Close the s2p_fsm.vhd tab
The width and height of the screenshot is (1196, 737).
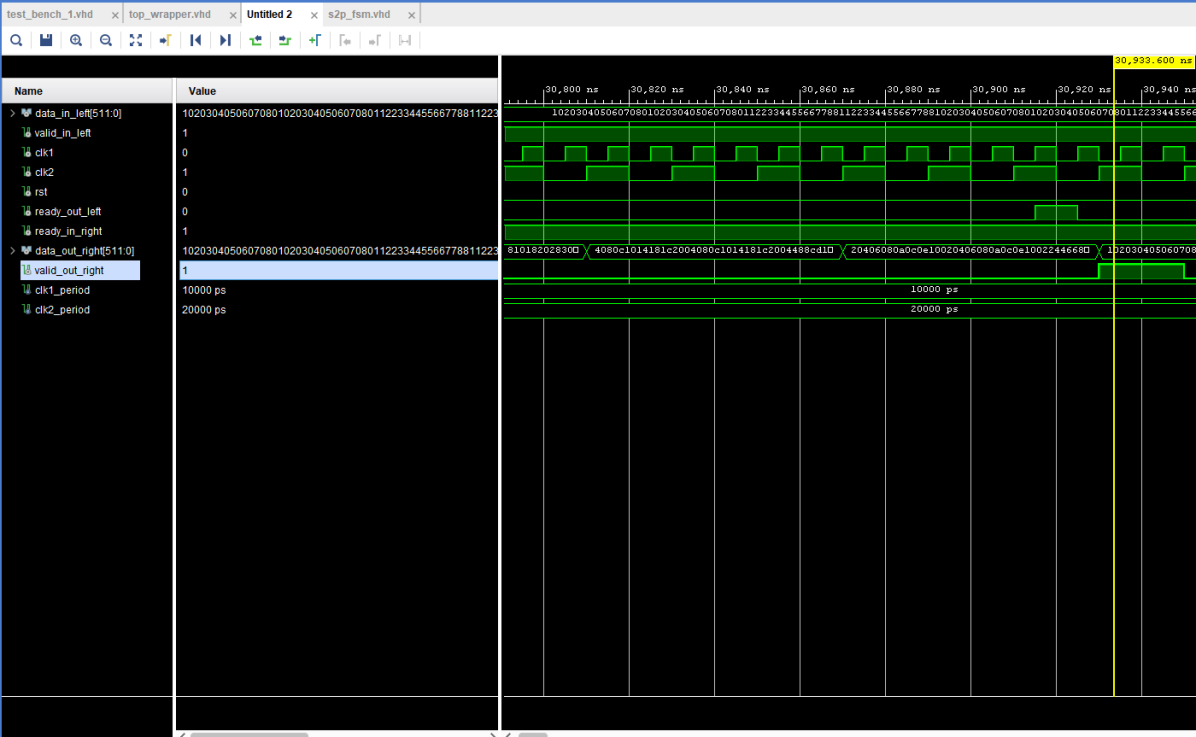click(x=412, y=15)
